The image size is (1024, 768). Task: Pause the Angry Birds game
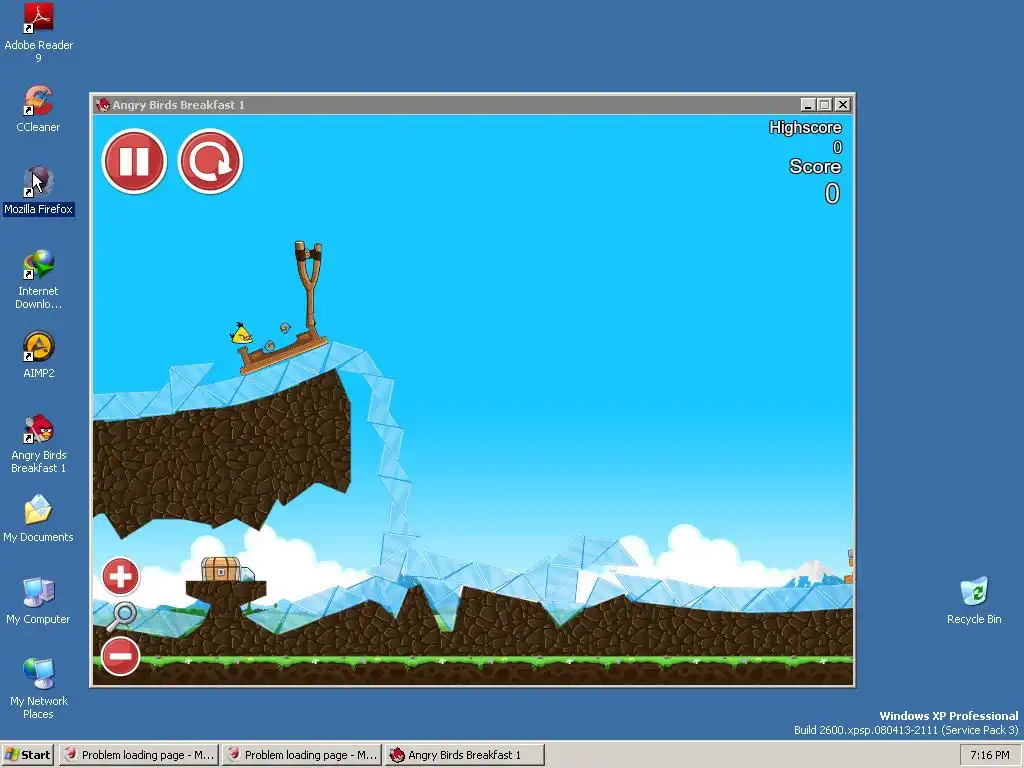point(135,161)
